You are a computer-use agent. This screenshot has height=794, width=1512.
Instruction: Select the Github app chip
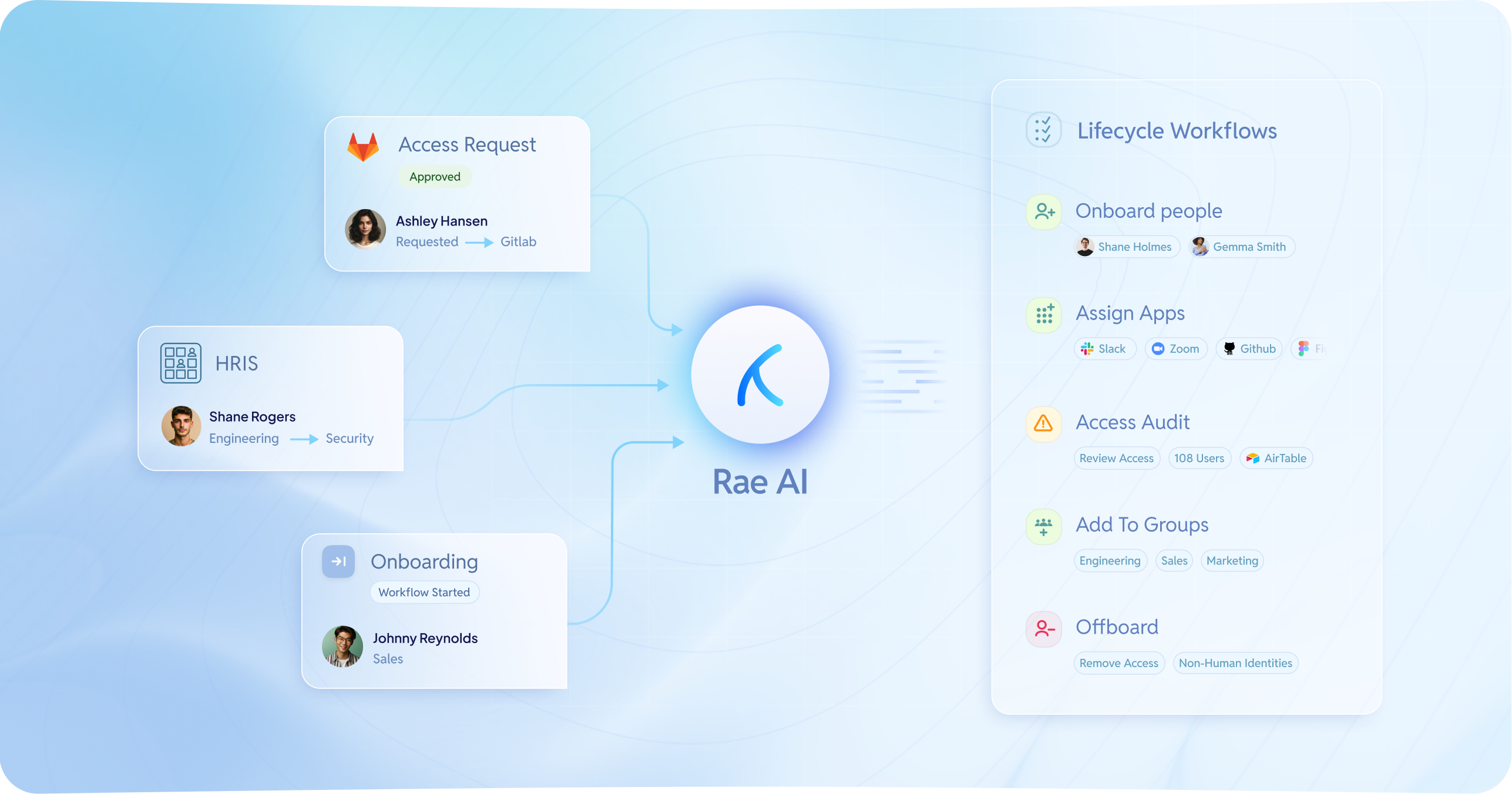click(x=1249, y=349)
